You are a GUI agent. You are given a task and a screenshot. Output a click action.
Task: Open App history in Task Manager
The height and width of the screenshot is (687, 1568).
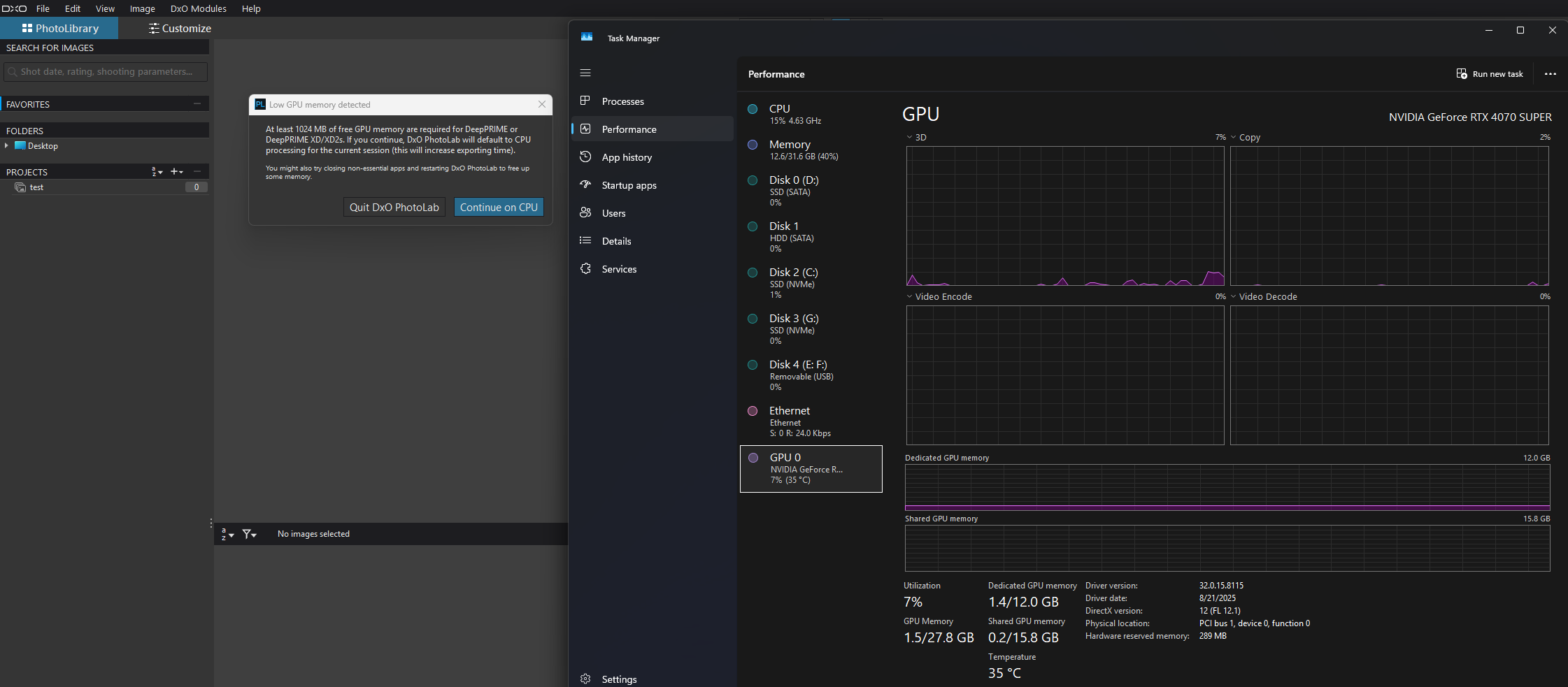(x=653, y=157)
